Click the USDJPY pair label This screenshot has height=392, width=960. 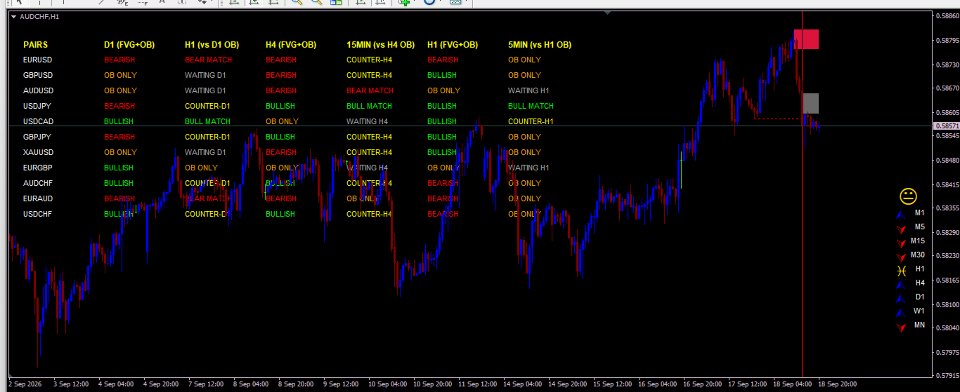37,106
